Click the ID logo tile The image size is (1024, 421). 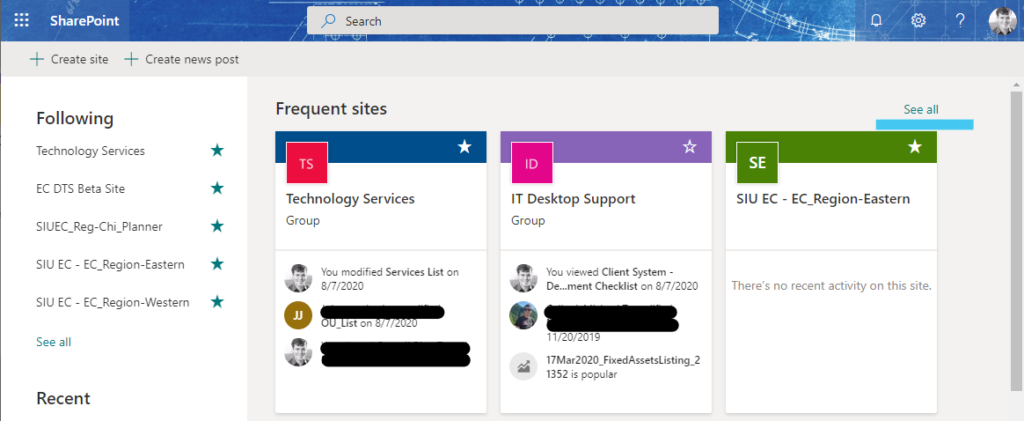point(532,163)
